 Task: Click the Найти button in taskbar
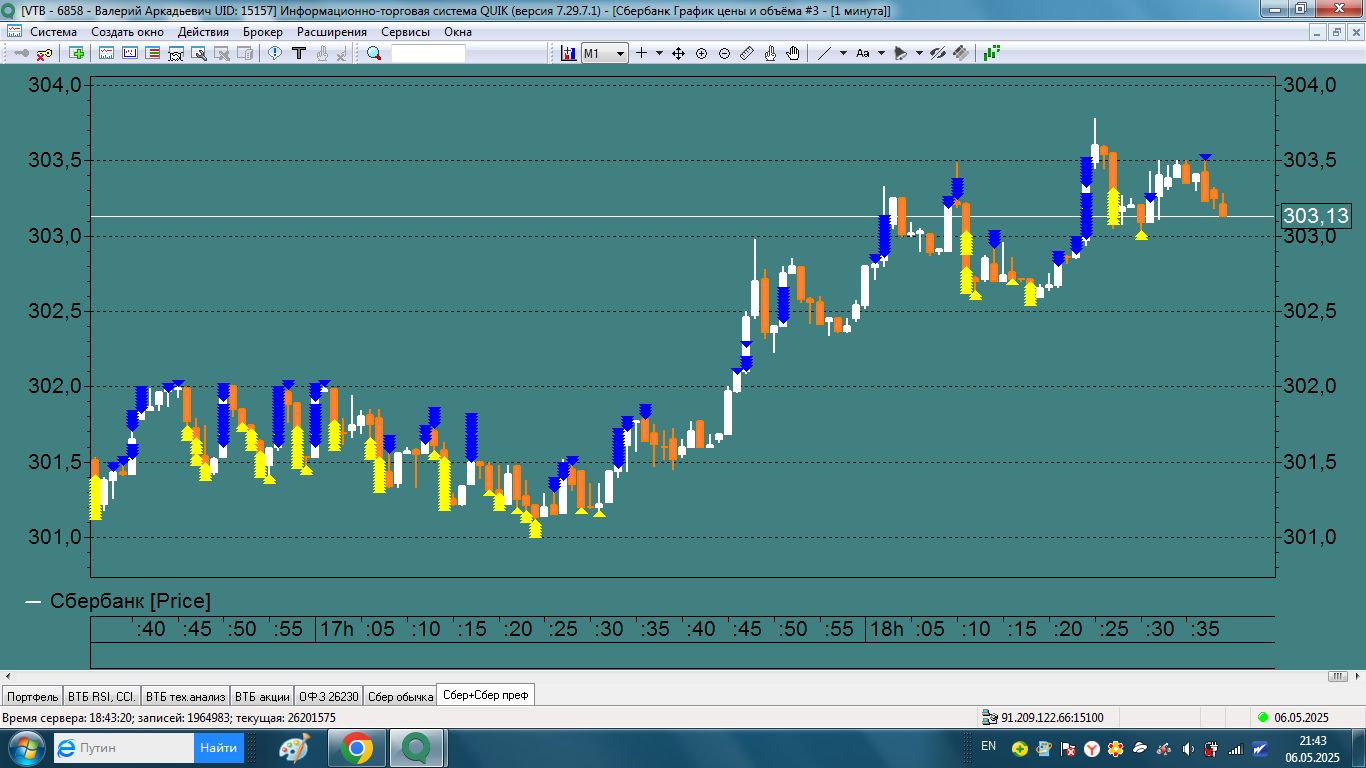click(x=218, y=748)
